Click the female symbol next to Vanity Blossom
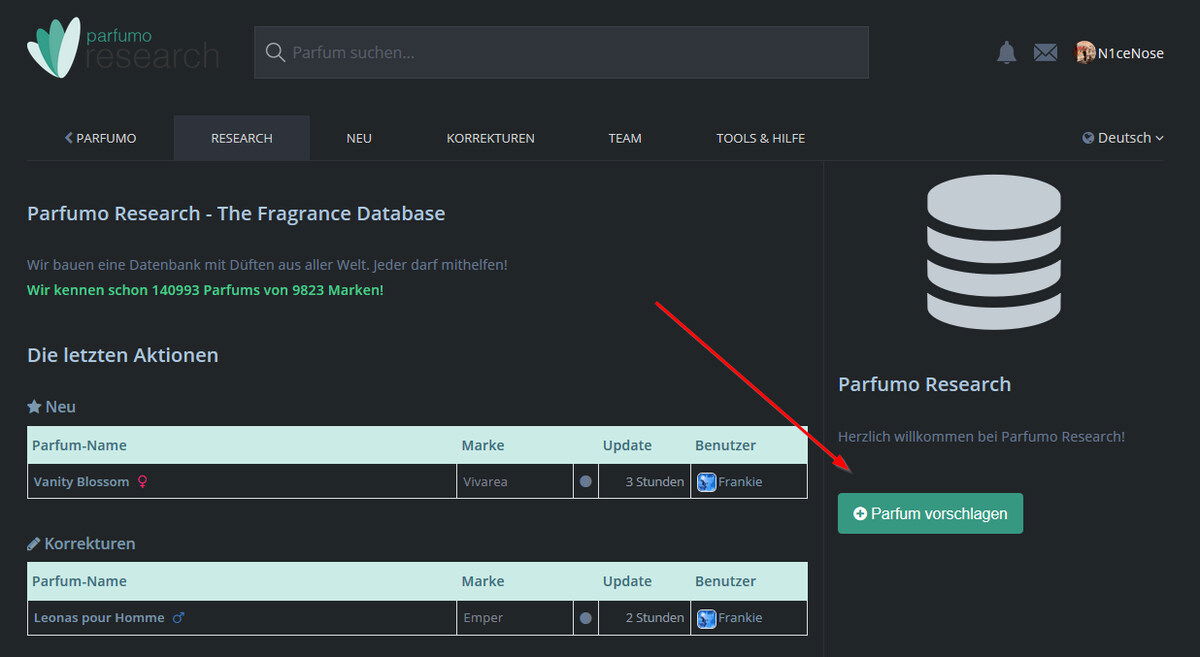Viewport: 1200px width, 657px height. tap(142, 482)
